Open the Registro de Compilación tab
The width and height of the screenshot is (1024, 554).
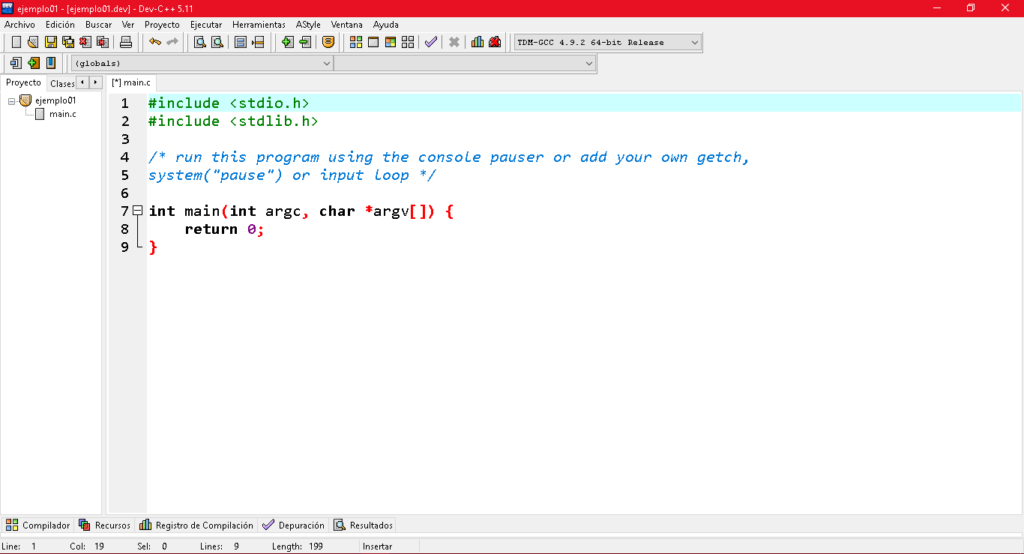tap(196, 525)
